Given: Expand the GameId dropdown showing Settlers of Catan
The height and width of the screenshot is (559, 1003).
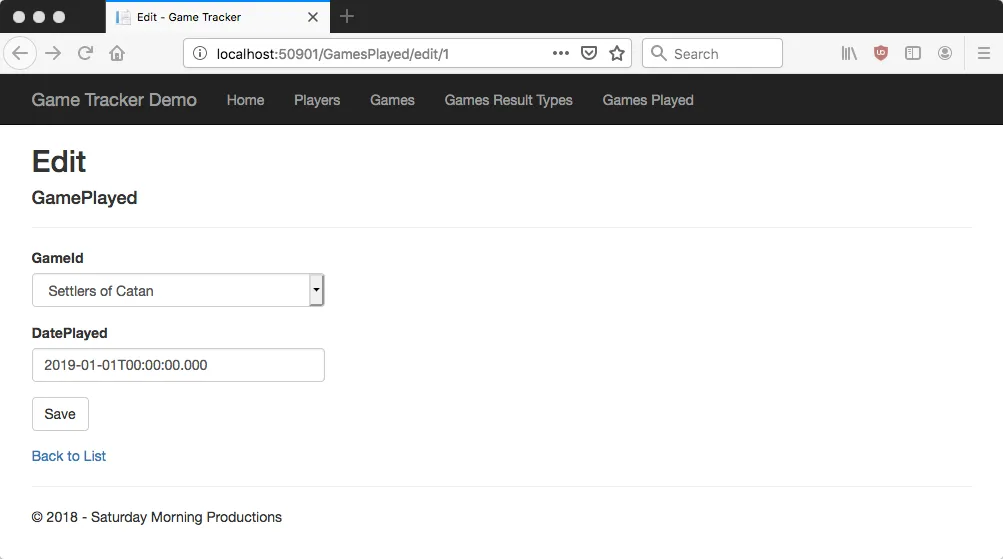Looking at the screenshot, I should pos(178,290).
